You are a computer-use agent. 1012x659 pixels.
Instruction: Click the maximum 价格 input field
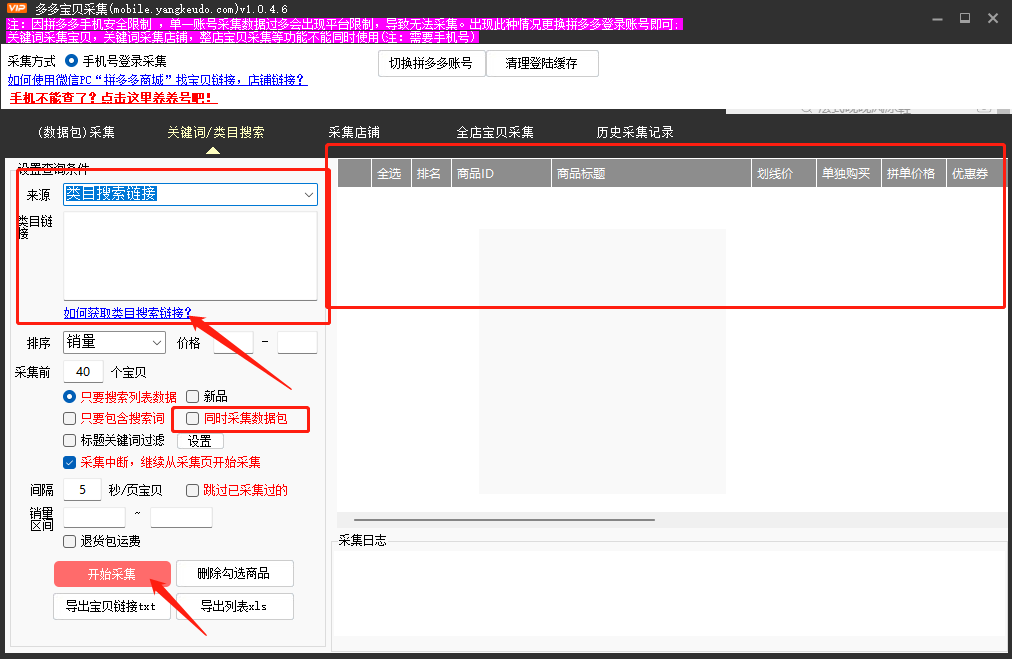coord(298,342)
